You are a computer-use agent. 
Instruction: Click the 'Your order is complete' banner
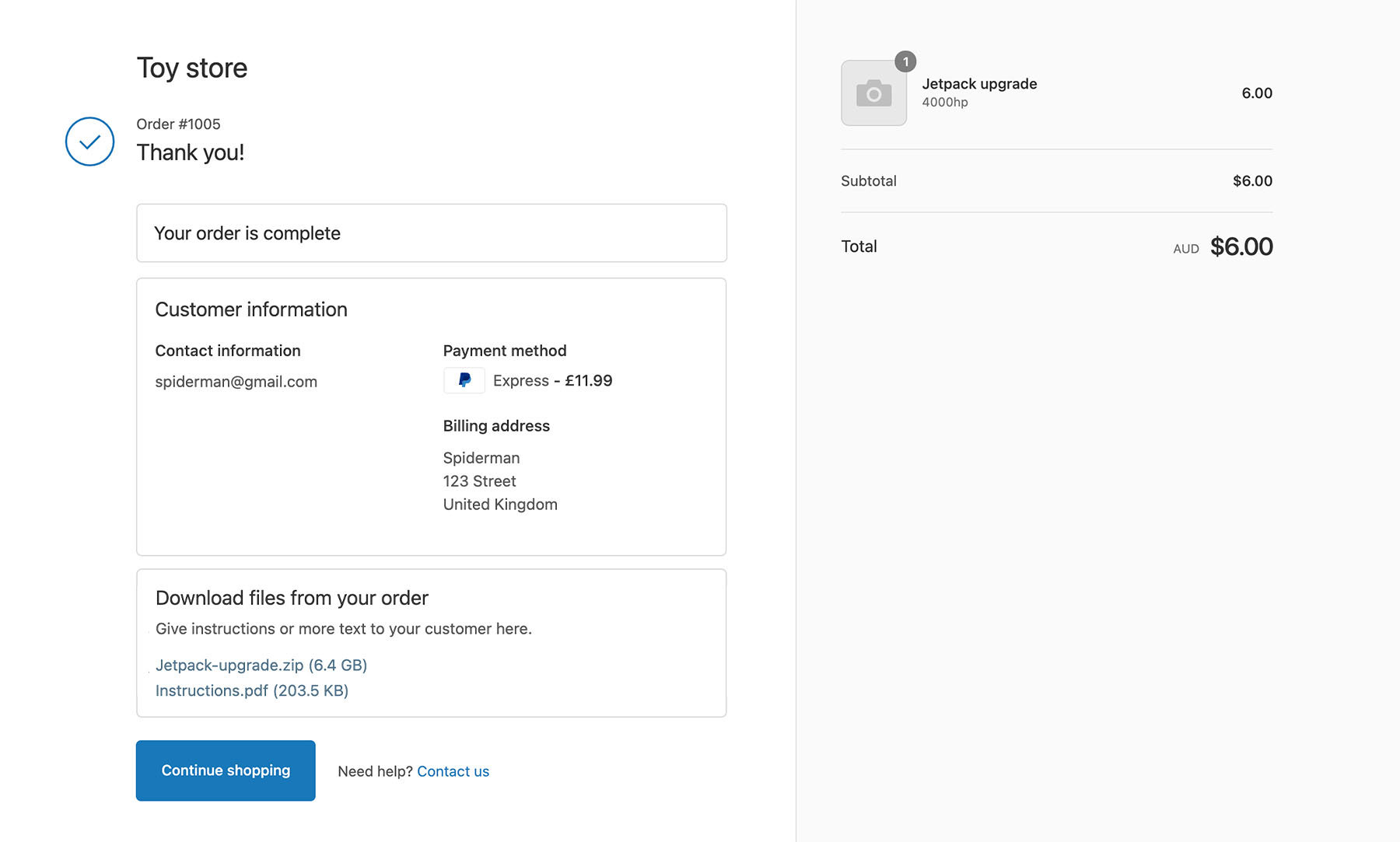tap(431, 233)
